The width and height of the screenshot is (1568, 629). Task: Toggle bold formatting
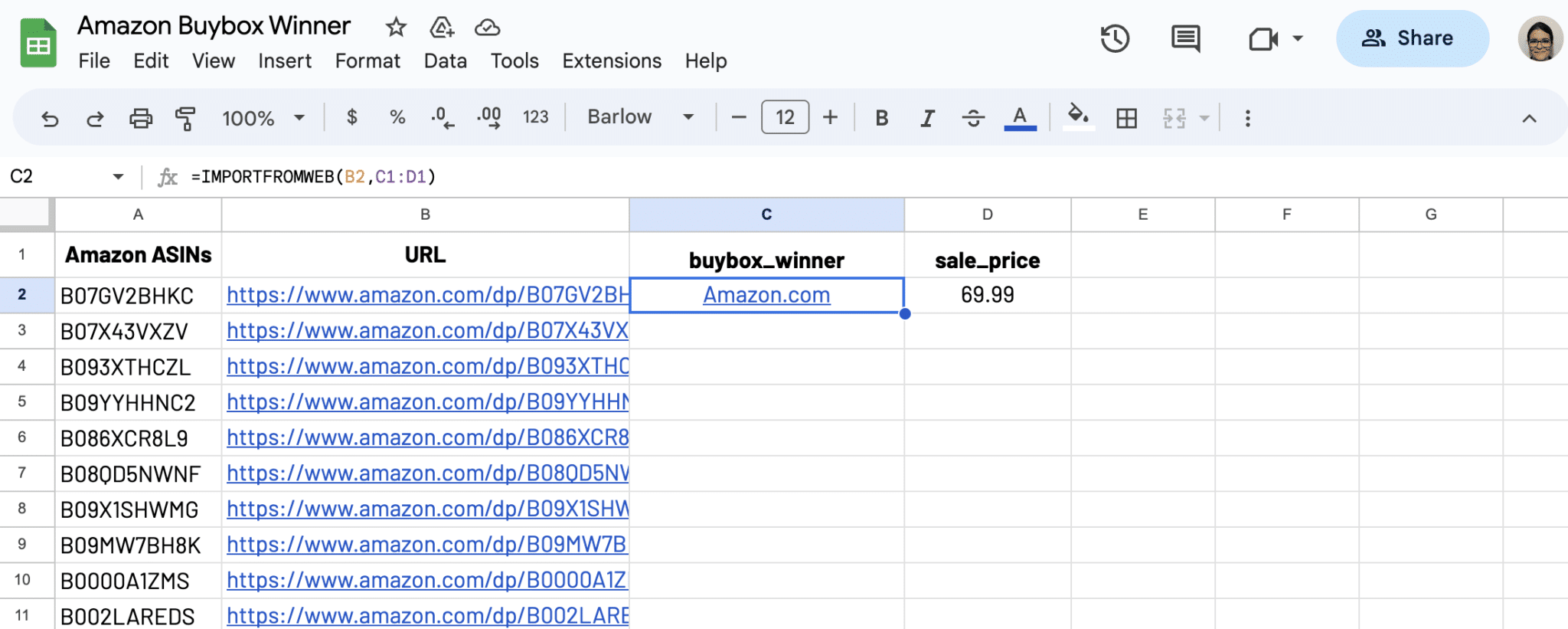coord(882,118)
